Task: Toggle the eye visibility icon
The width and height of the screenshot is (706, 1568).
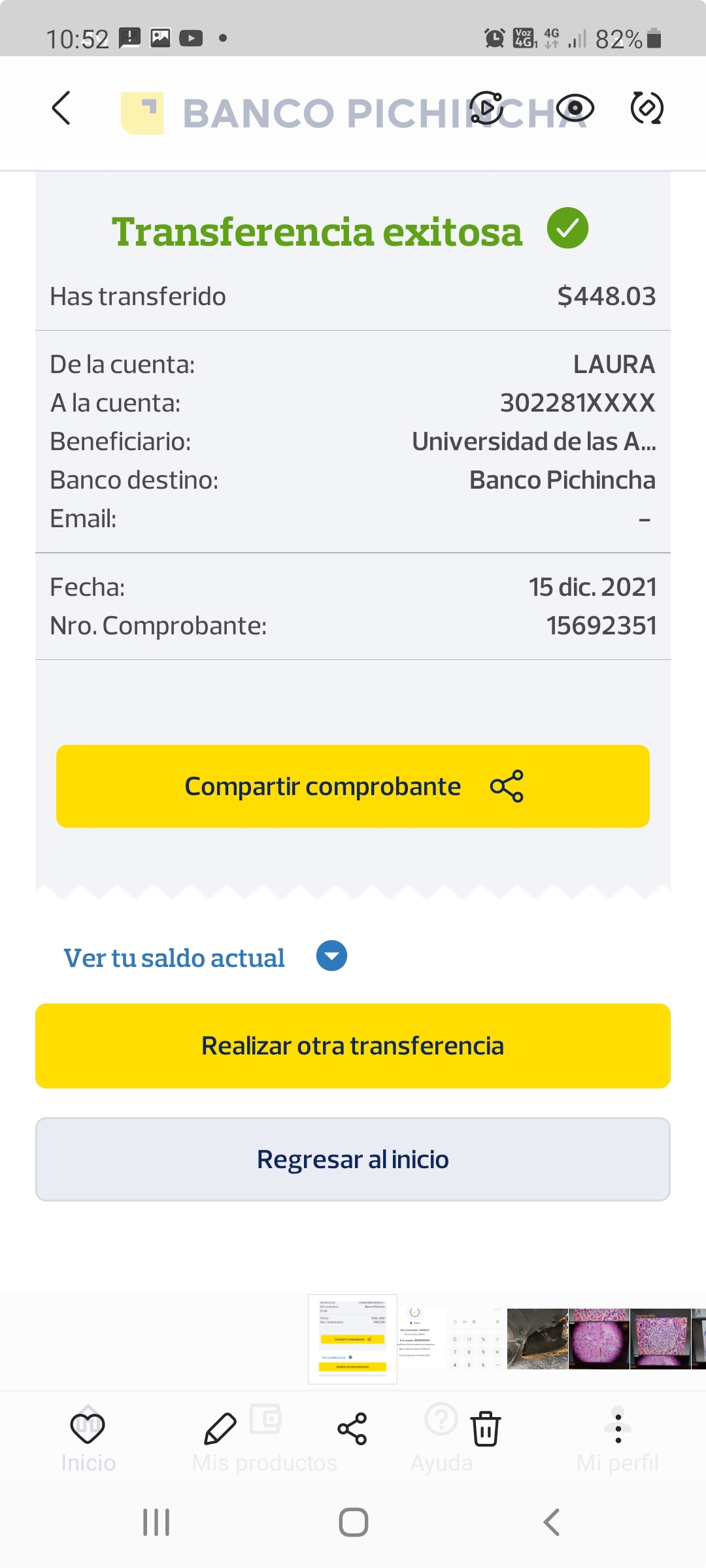Action: 575,108
